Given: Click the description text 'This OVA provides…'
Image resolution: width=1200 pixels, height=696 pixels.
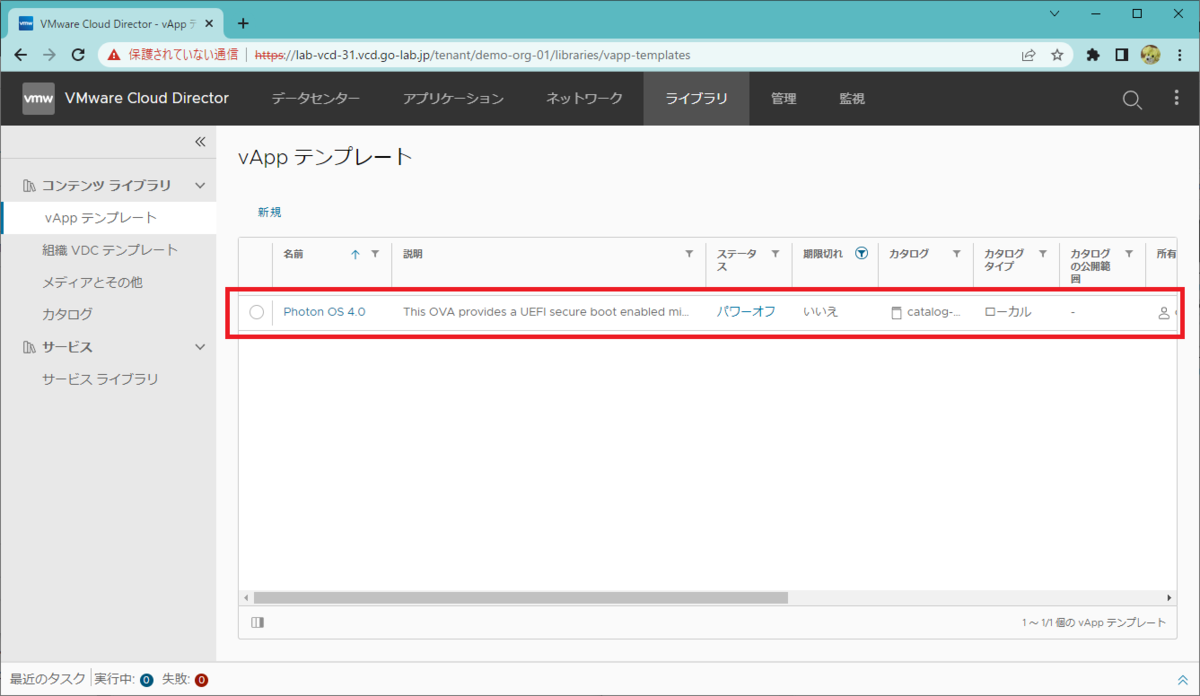Looking at the screenshot, I should 546,312.
